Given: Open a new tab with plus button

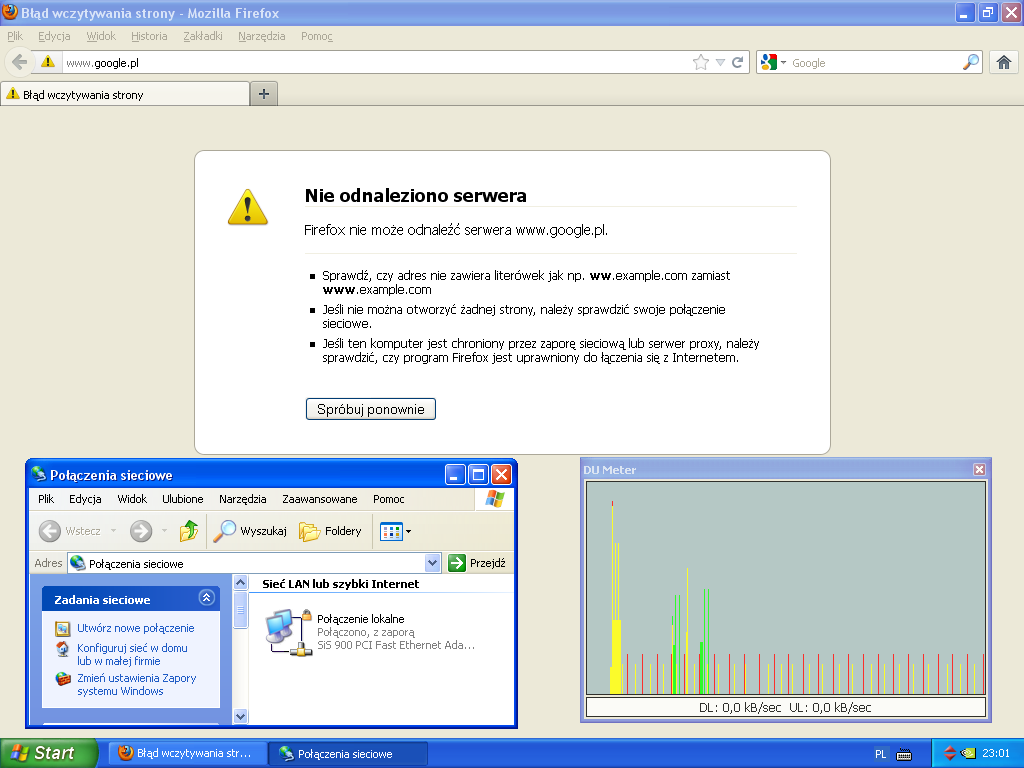Looking at the screenshot, I should click(264, 94).
